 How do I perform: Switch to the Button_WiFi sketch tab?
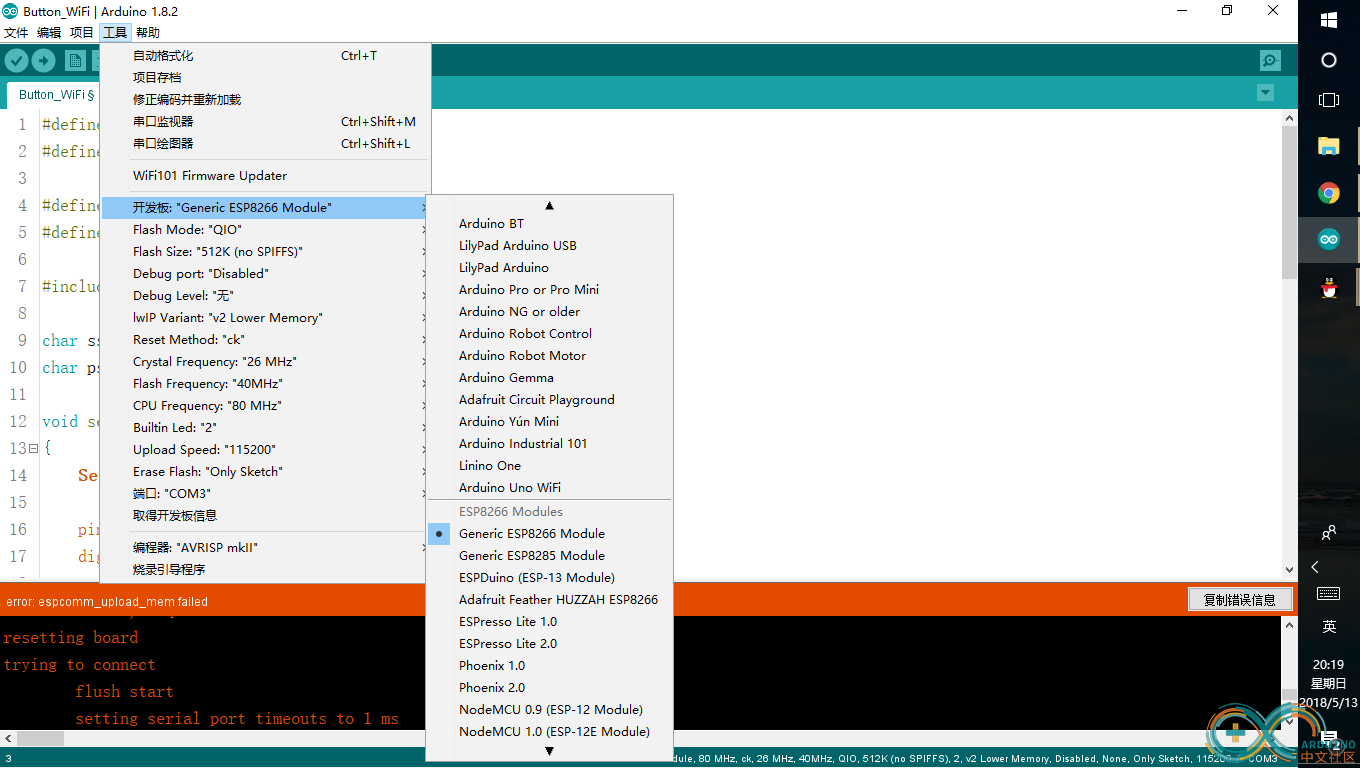coord(54,95)
